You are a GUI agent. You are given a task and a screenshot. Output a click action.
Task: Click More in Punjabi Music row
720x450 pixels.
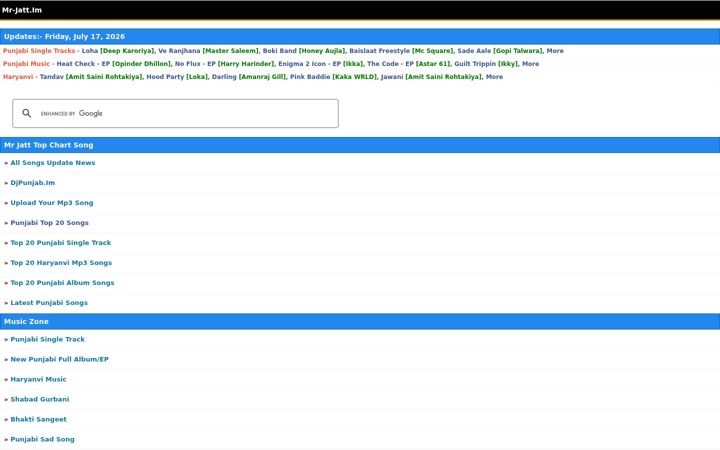click(530, 64)
